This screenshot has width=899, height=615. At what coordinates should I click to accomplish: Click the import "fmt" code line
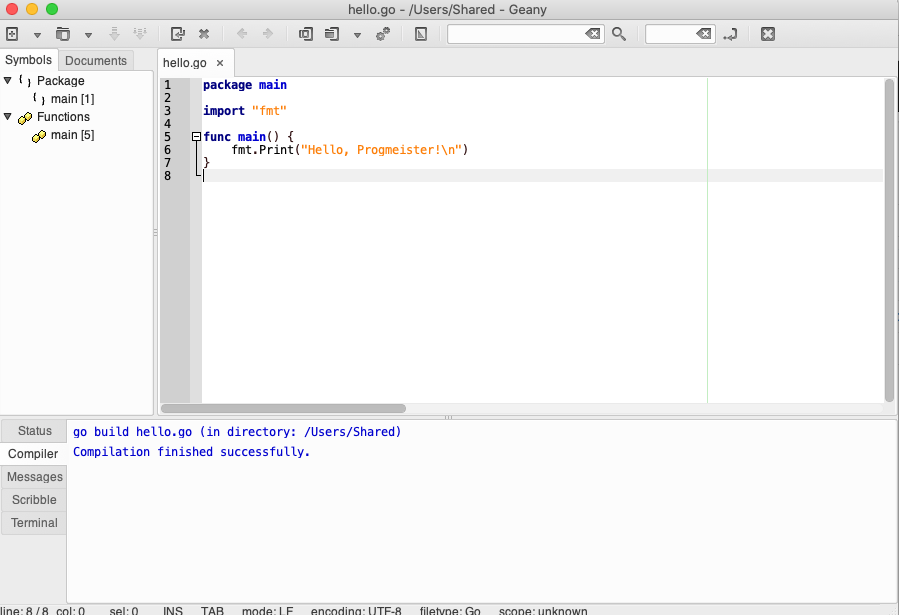click(245, 111)
